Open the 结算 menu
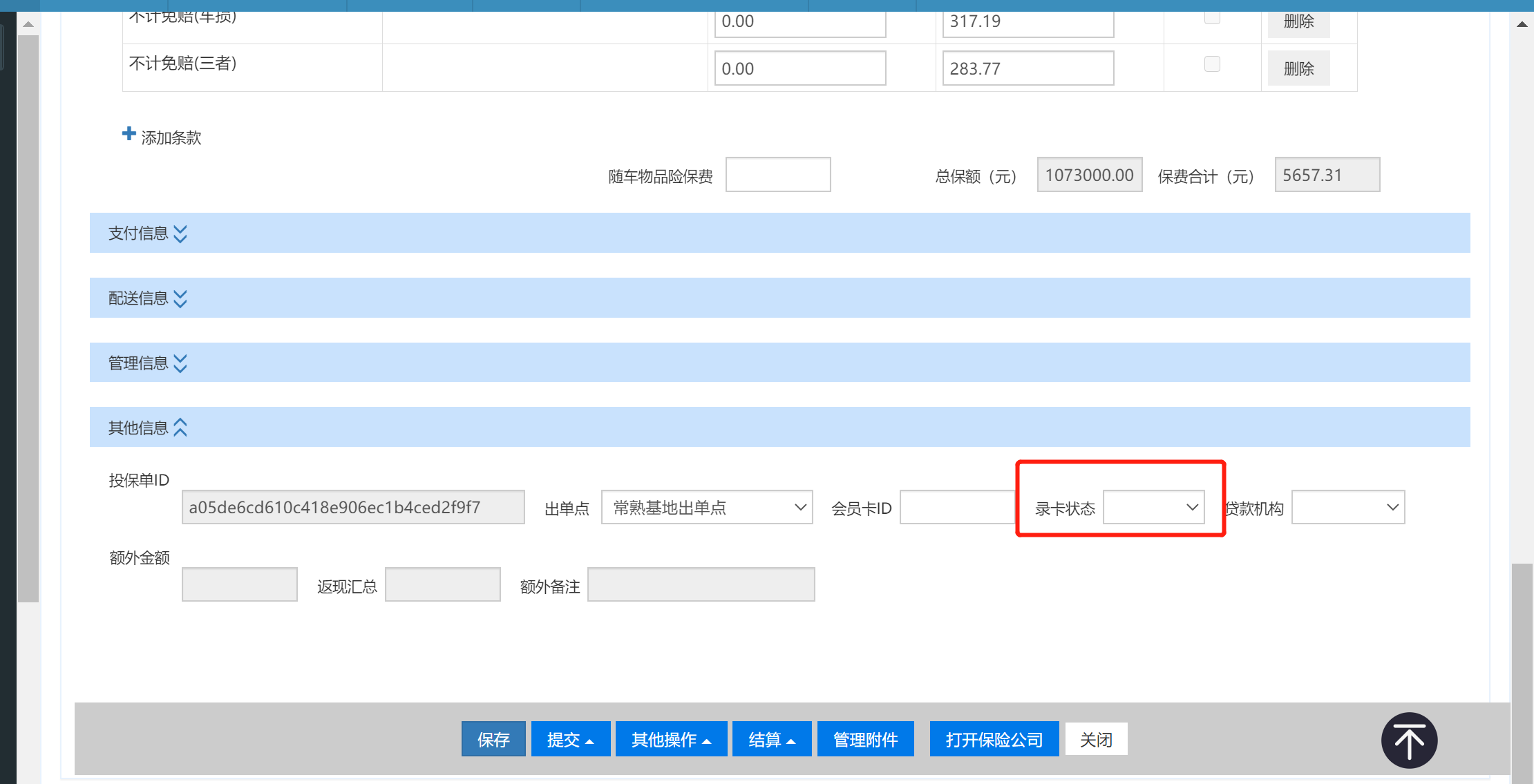The image size is (1534, 784). pyautogui.click(x=771, y=740)
